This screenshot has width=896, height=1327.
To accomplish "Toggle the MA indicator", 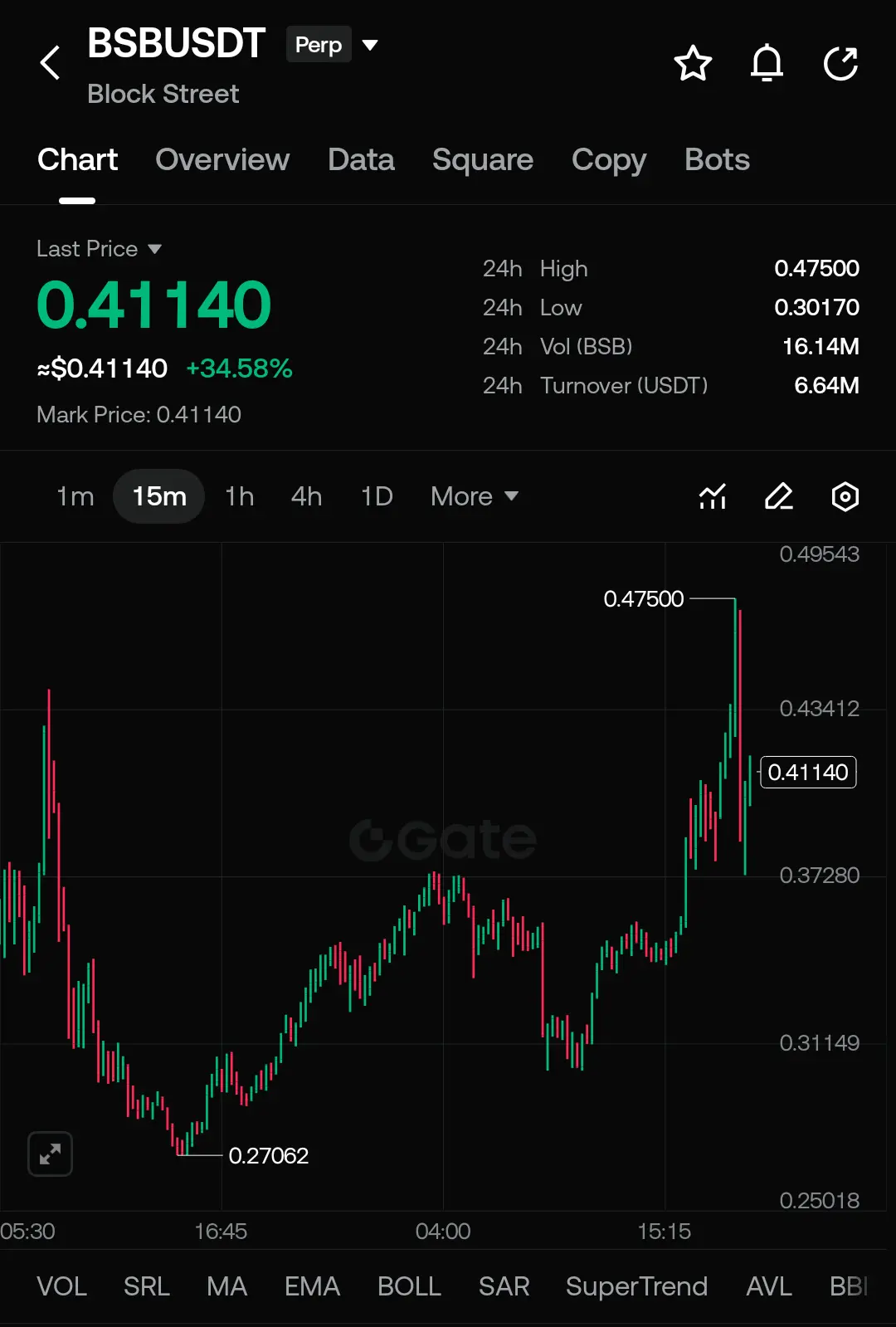I will (227, 1286).
